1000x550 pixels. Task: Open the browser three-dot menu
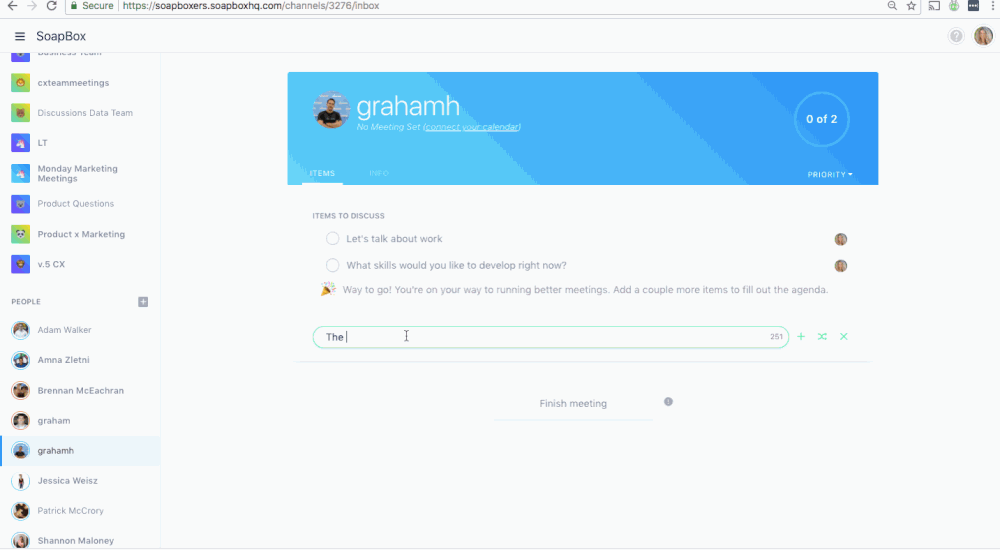pos(992,6)
